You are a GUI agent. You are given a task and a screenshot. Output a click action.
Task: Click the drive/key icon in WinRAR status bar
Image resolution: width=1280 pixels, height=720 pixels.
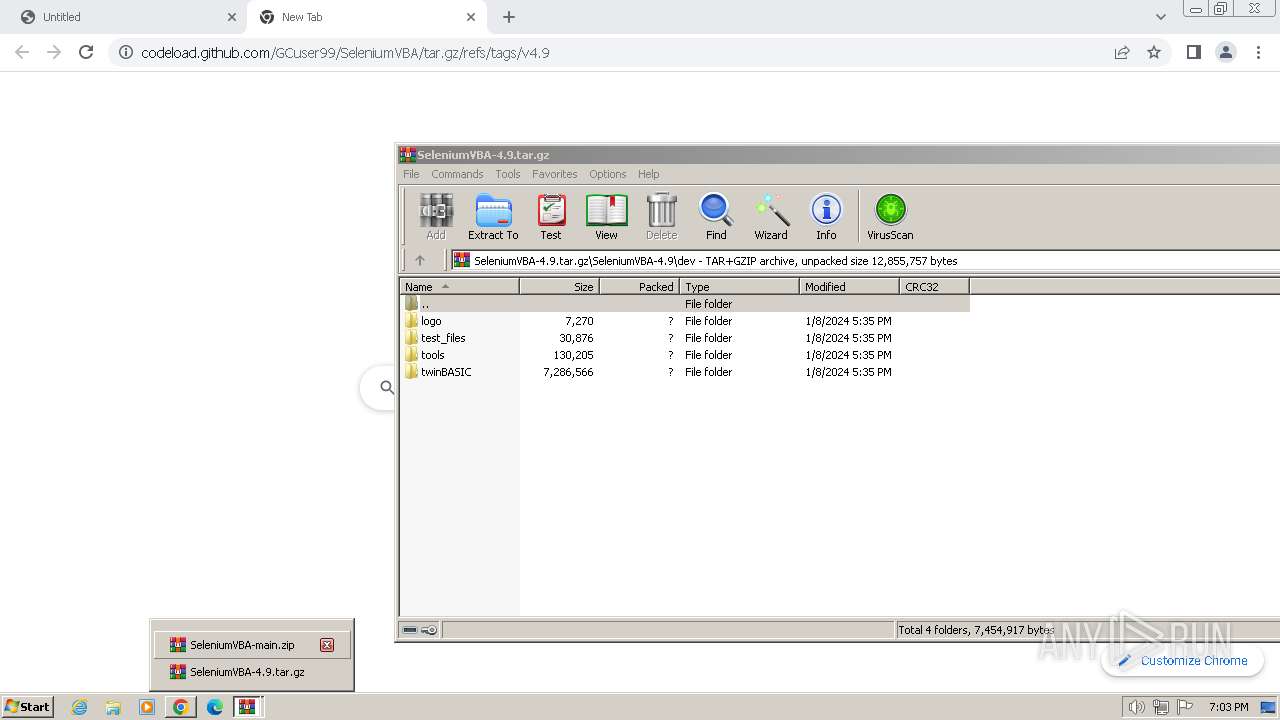click(x=419, y=630)
